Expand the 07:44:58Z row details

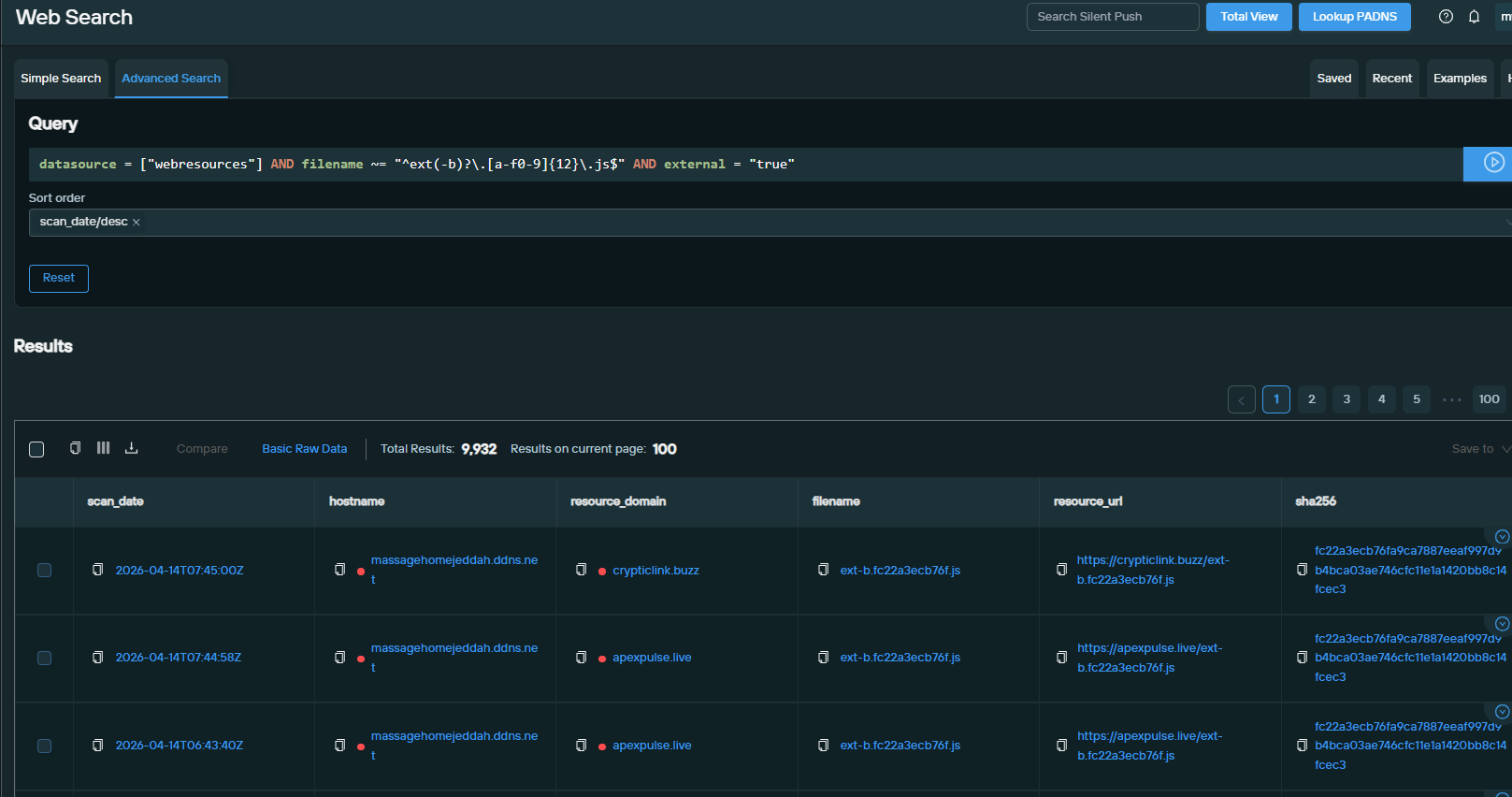click(1502, 624)
